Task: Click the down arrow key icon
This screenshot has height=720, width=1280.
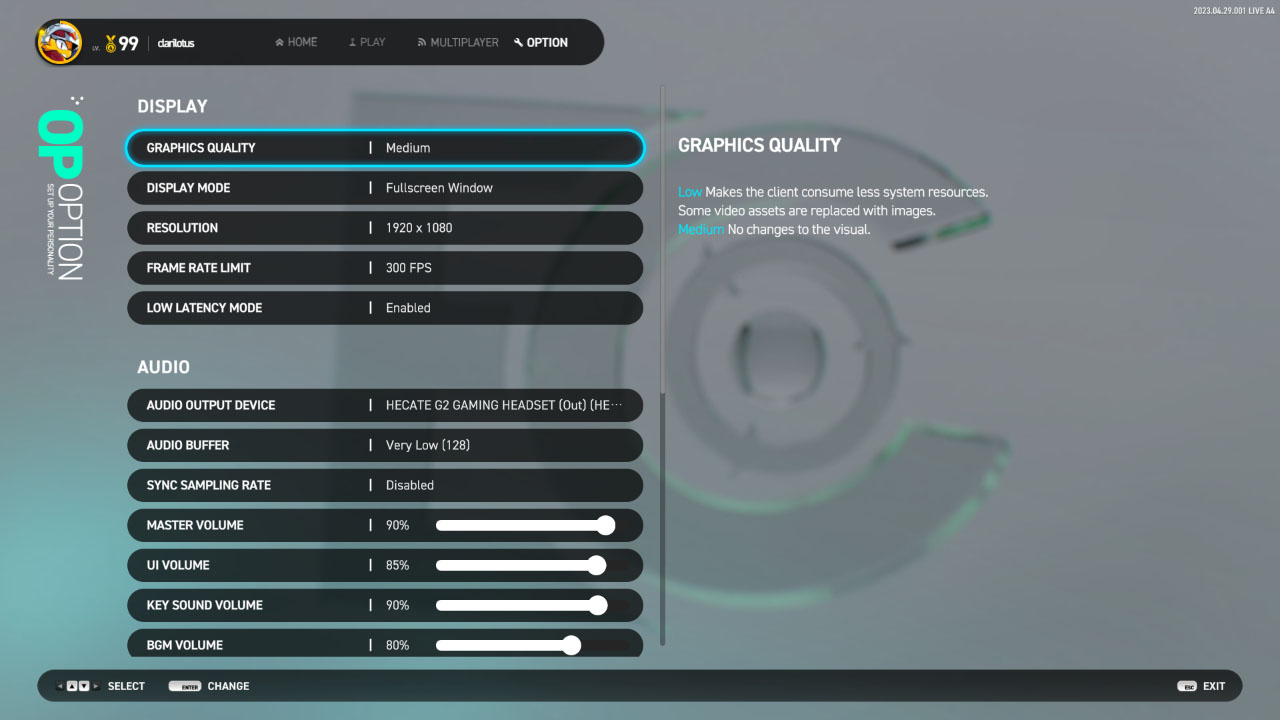Action: click(84, 686)
